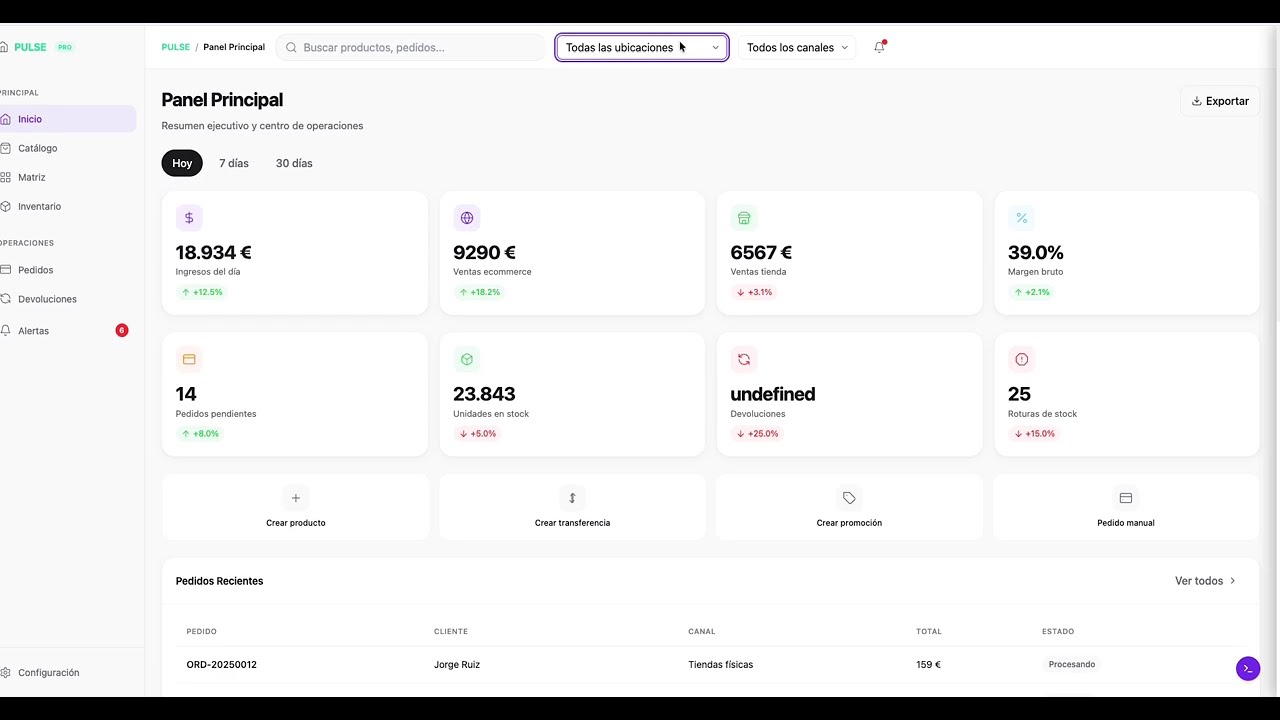Click the 23.843 stock units value

[484, 394]
